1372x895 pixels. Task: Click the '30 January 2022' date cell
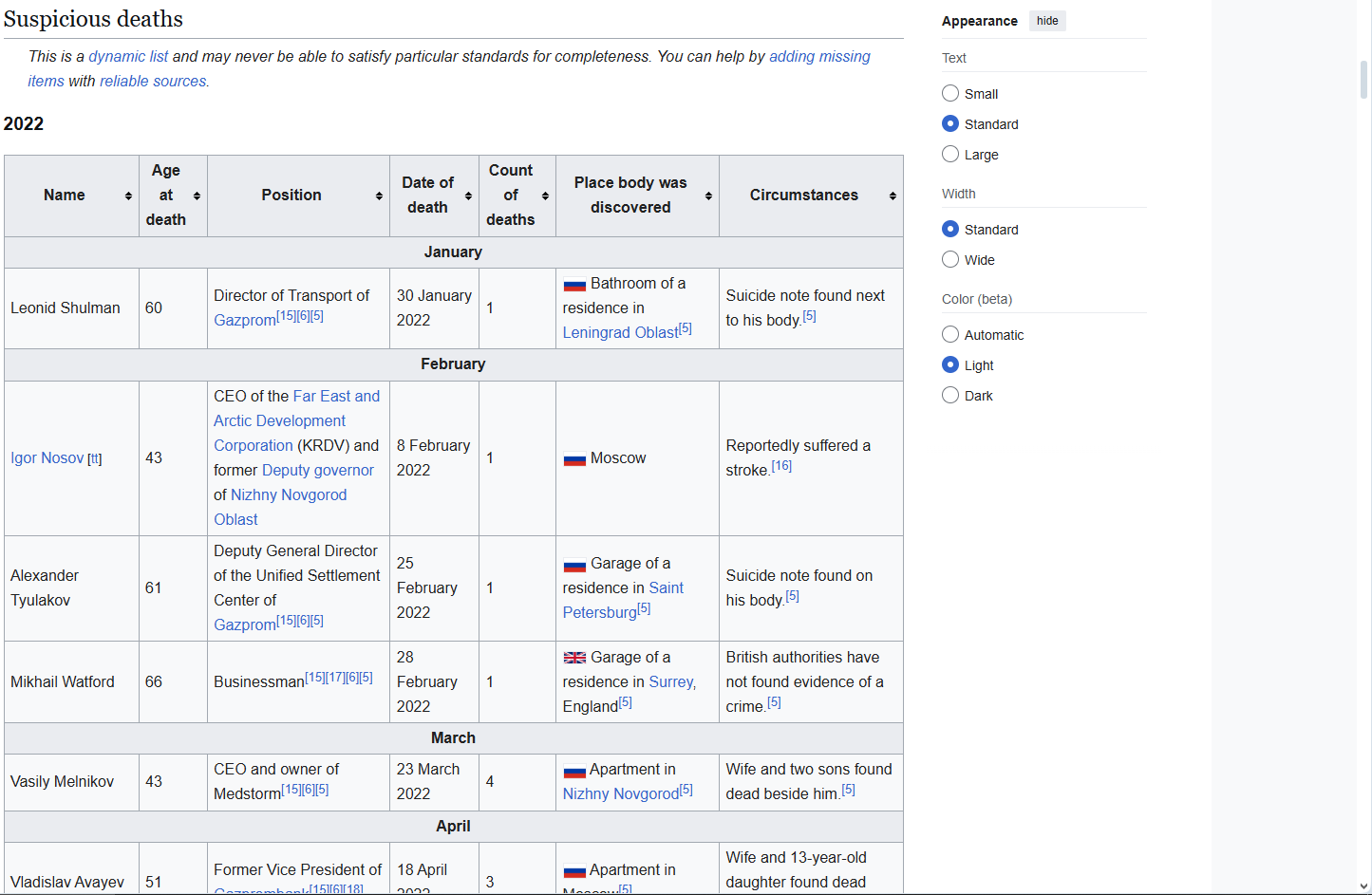coord(434,308)
